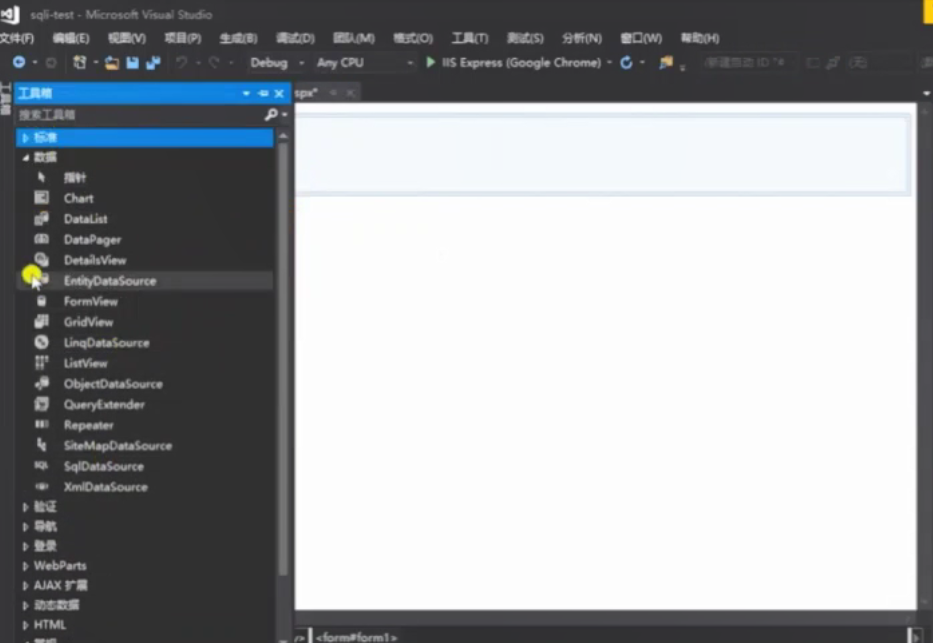
Task: Open the 编辑(E) menu
Action: [71, 38]
